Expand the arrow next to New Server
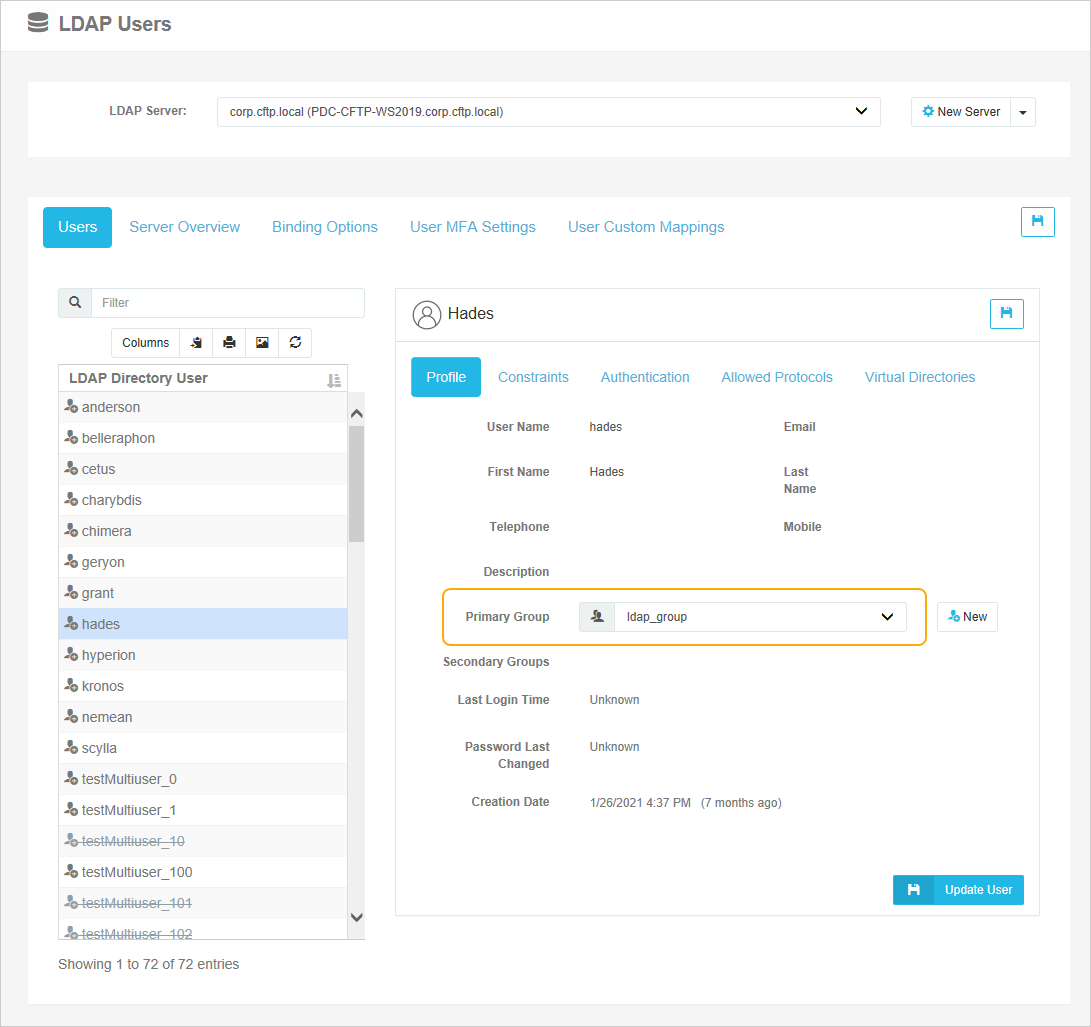 (1022, 112)
